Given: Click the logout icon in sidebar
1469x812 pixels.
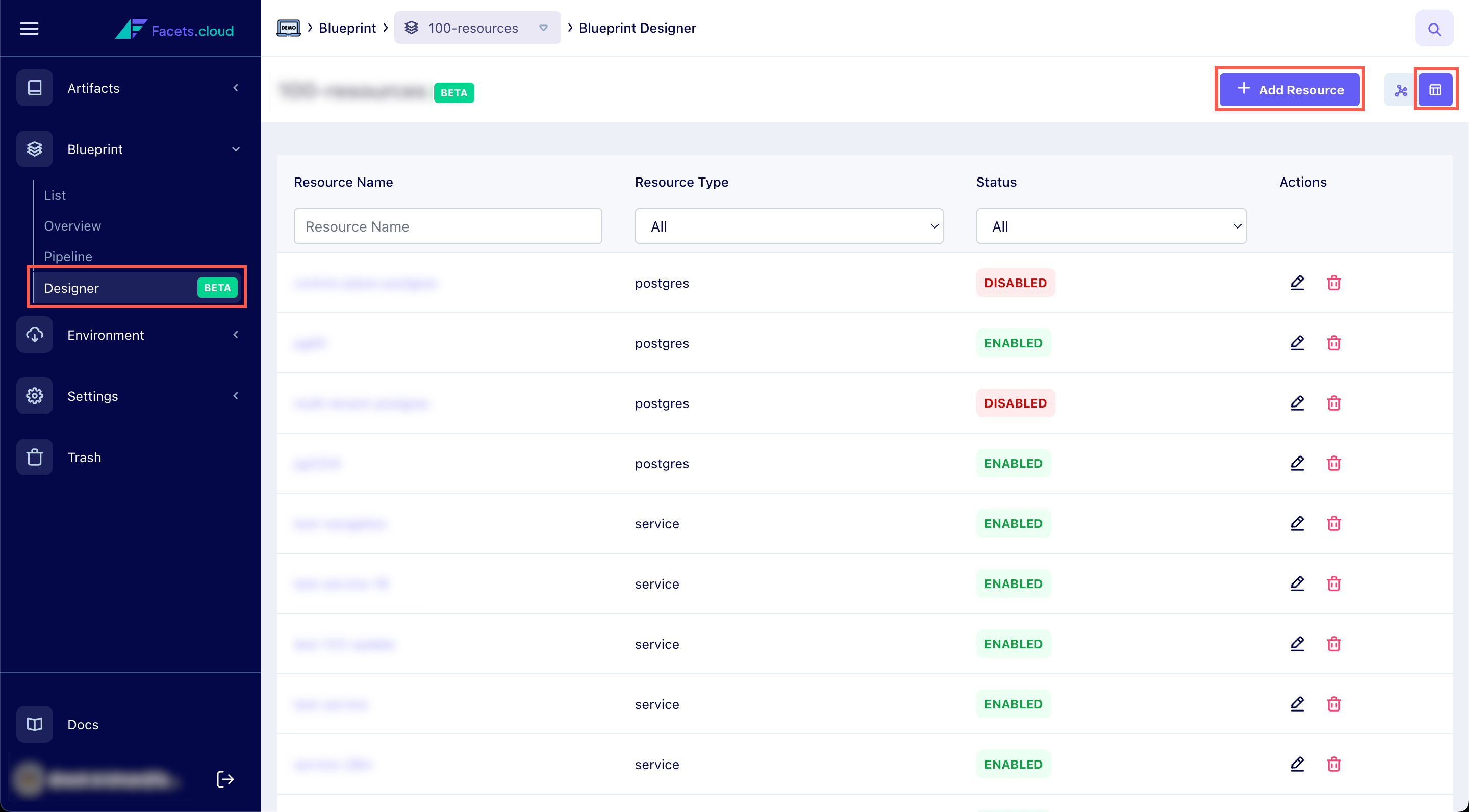Looking at the screenshot, I should pos(225,779).
